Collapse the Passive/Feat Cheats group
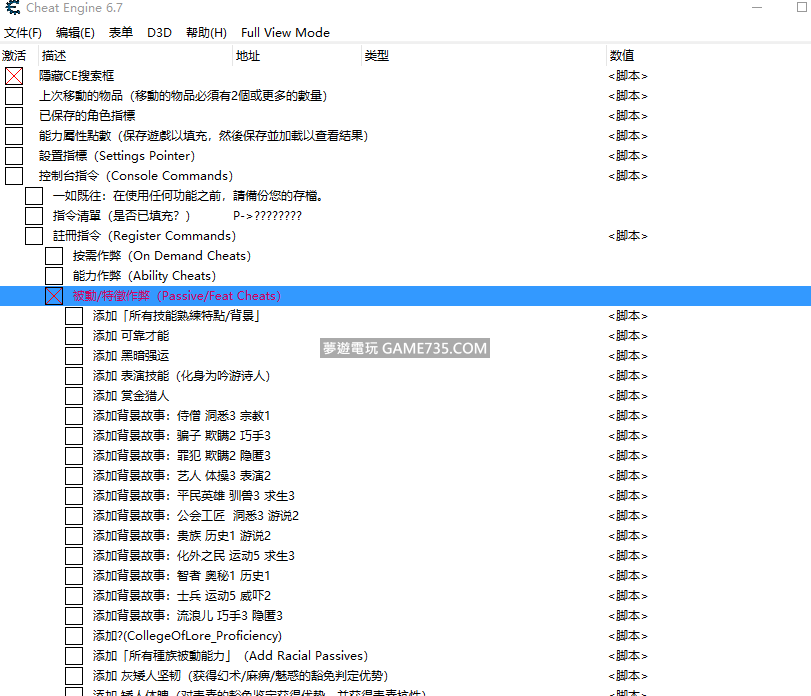The image size is (811, 696). click(54, 296)
